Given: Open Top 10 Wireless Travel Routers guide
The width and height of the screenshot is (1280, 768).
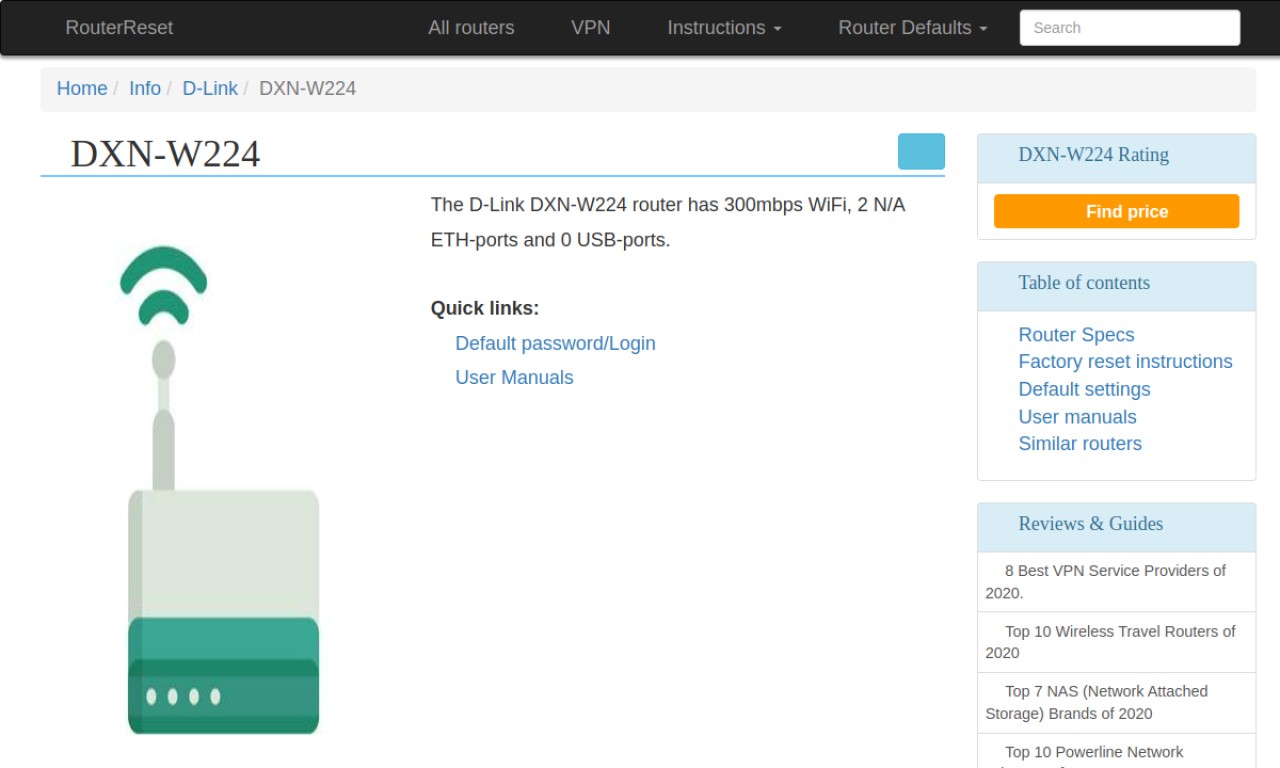Looking at the screenshot, I should 1116,642.
